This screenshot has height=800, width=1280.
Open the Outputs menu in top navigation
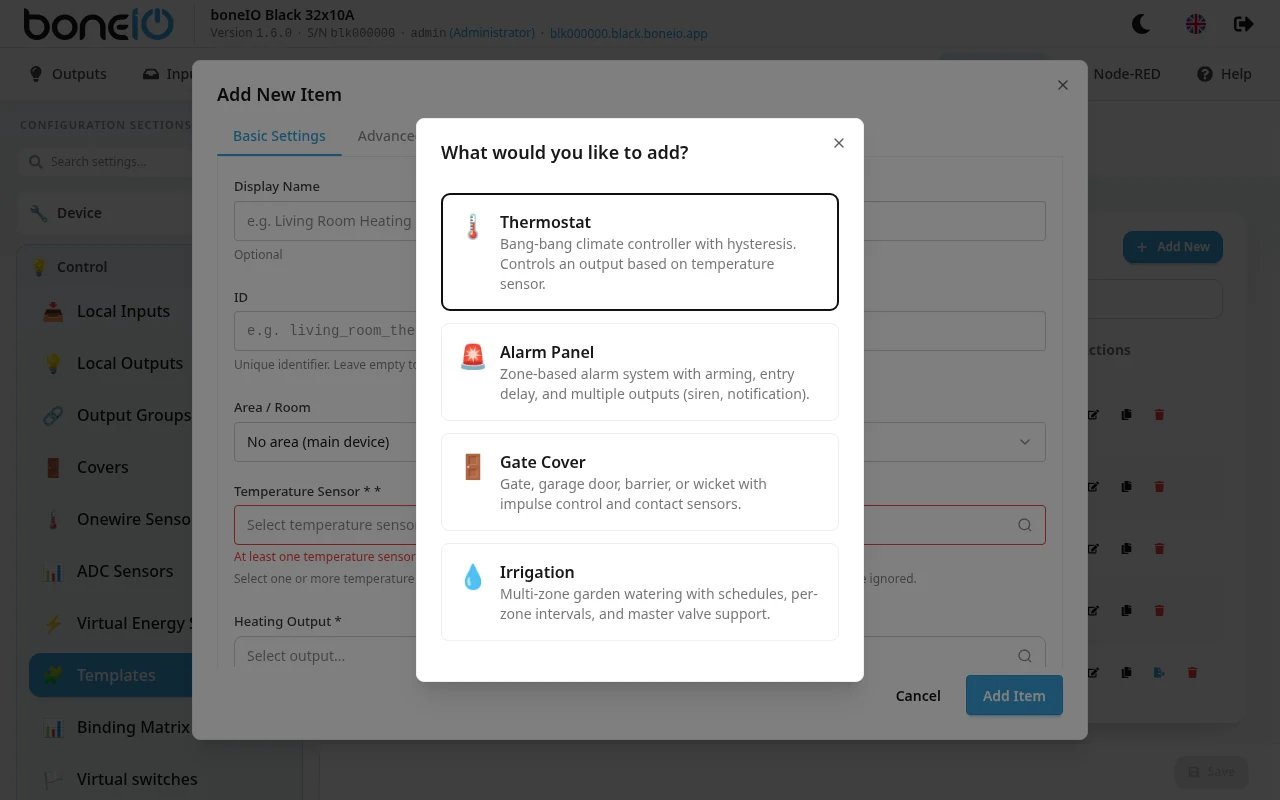(67, 74)
